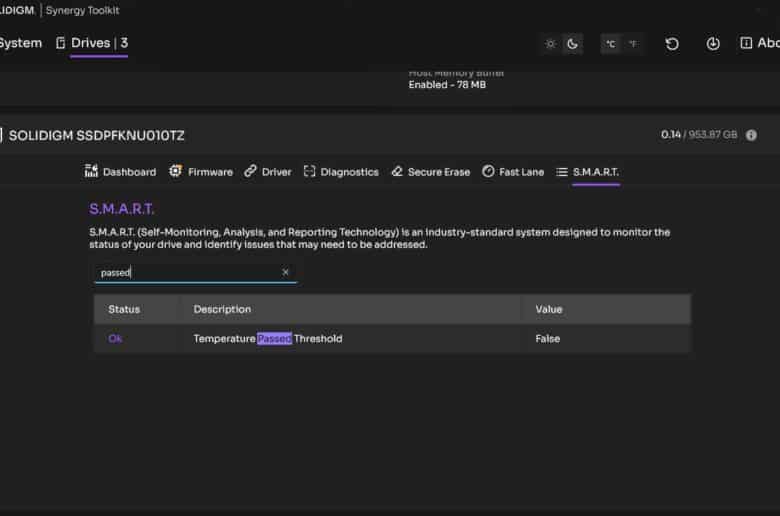Set temperature unit to Celsius
Viewport: 780px width, 516px height.
click(x=610, y=44)
